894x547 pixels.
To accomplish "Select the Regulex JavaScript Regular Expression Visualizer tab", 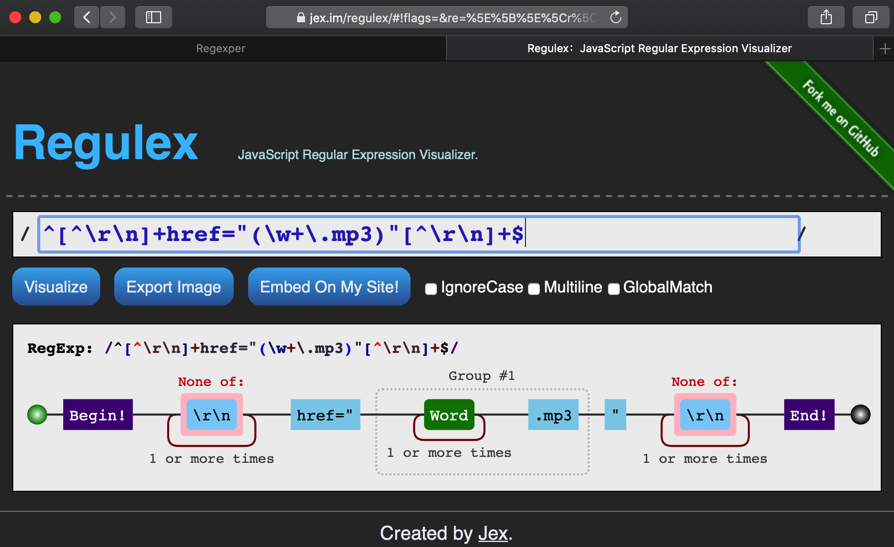I will 659,49.
